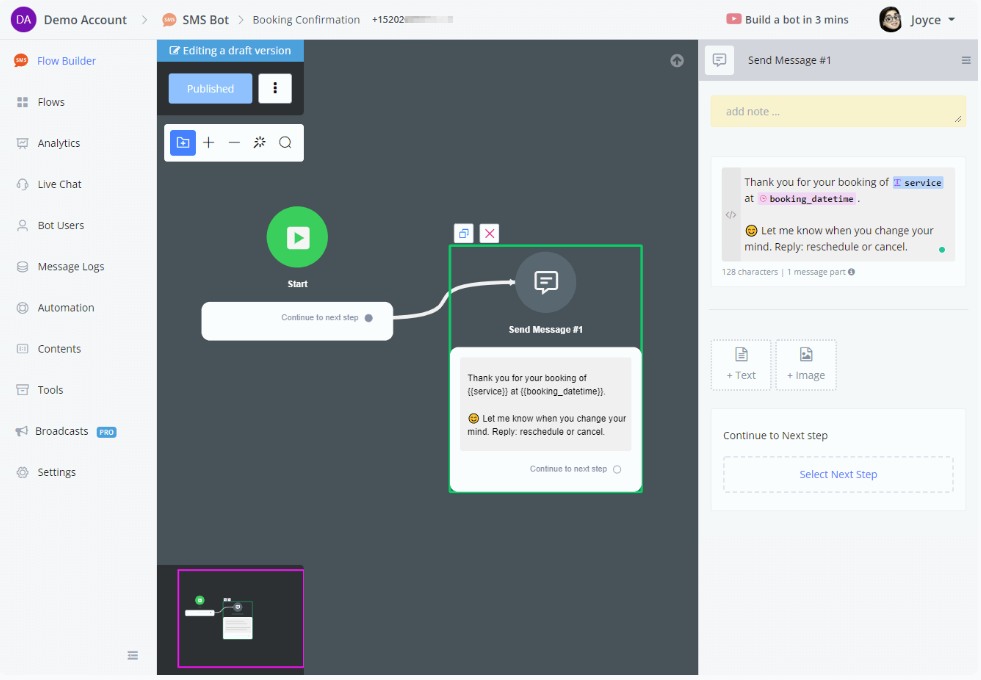This screenshot has width=981, height=680.
Task: Click the add folder toolbar icon
Action: [x=183, y=143]
